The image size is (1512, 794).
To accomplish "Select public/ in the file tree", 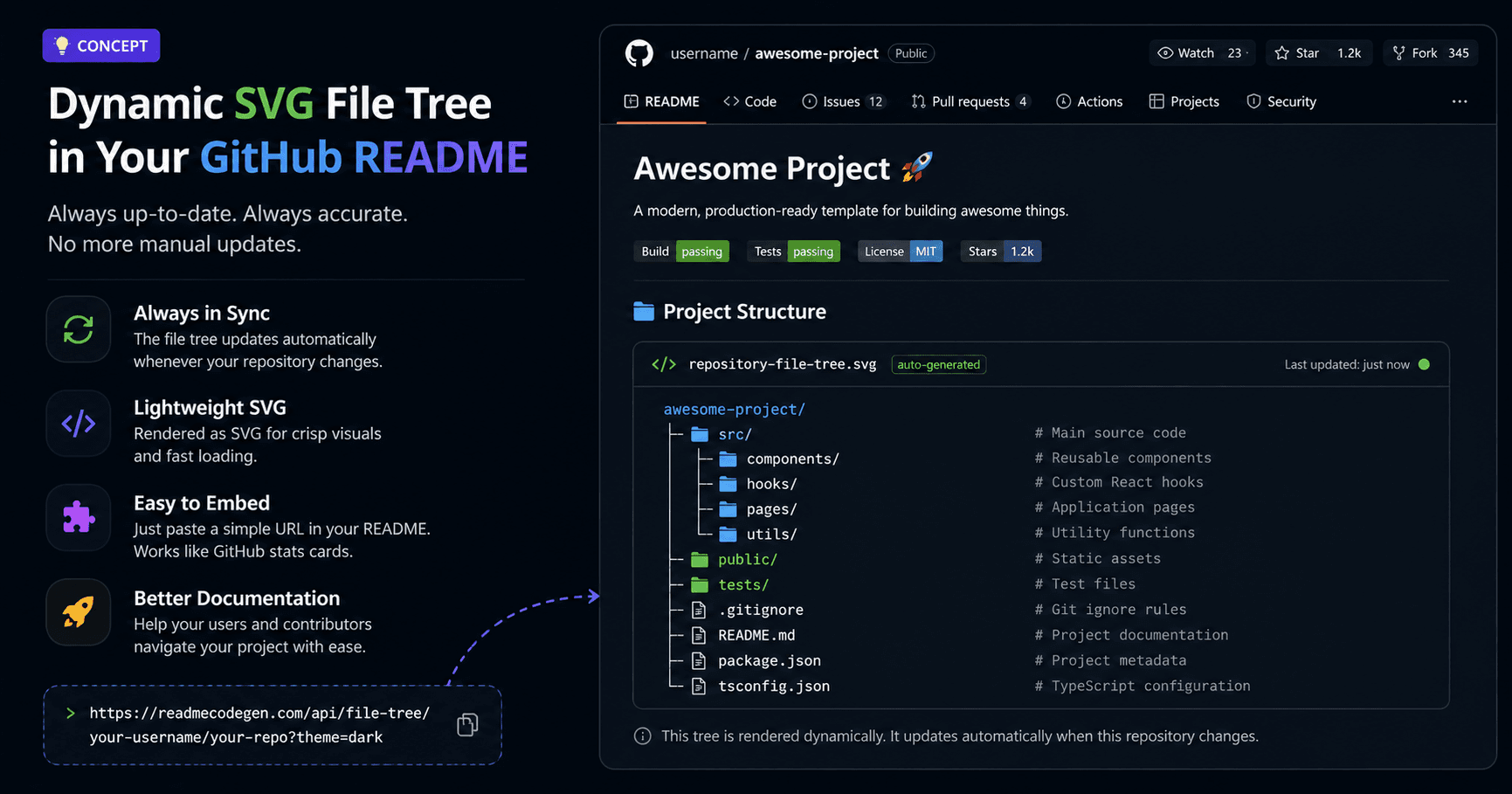I will (748, 559).
